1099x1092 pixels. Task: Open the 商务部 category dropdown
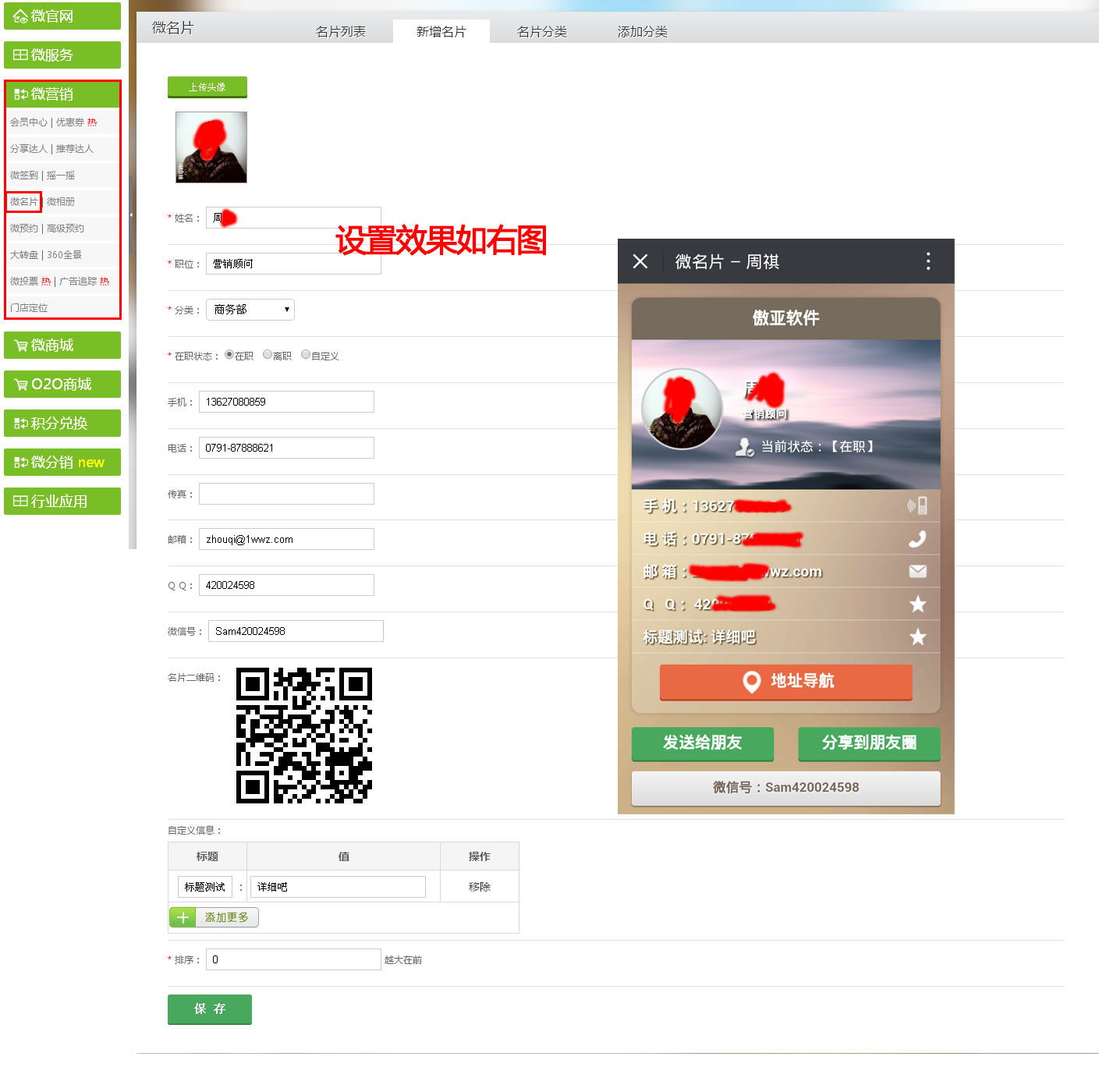pos(250,310)
